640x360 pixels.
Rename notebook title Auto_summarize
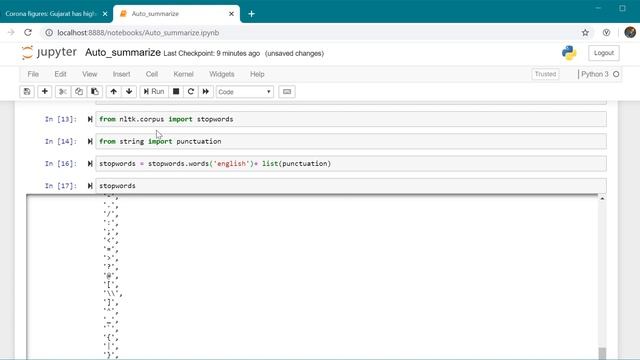pyautogui.click(x=123, y=53)
